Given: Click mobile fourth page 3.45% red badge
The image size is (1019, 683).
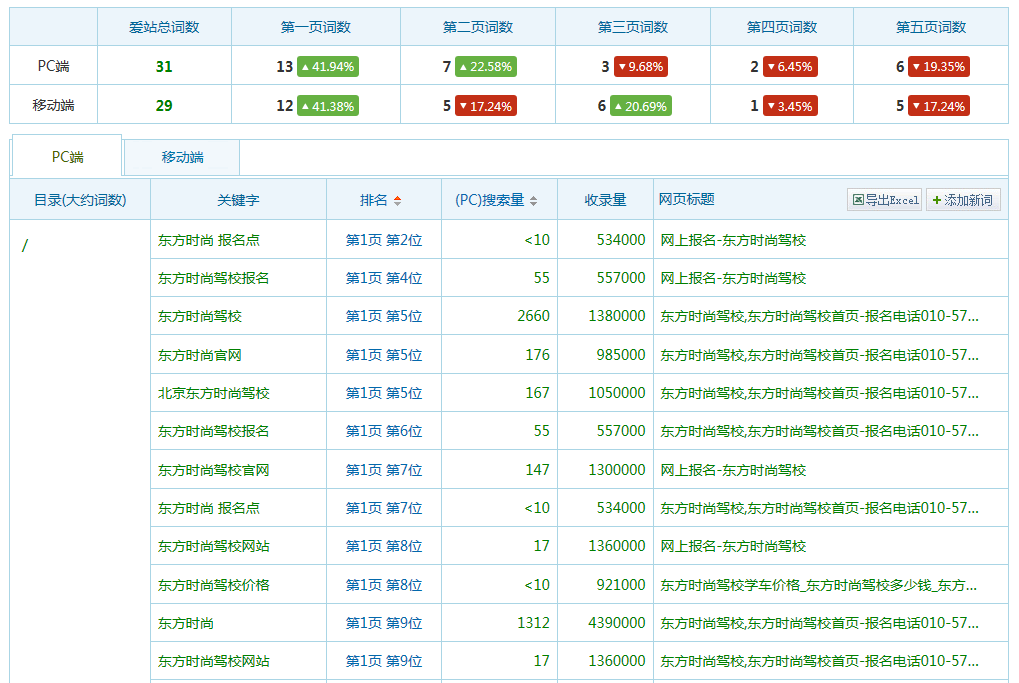Looking at the screenshot, I should [790, 106].
